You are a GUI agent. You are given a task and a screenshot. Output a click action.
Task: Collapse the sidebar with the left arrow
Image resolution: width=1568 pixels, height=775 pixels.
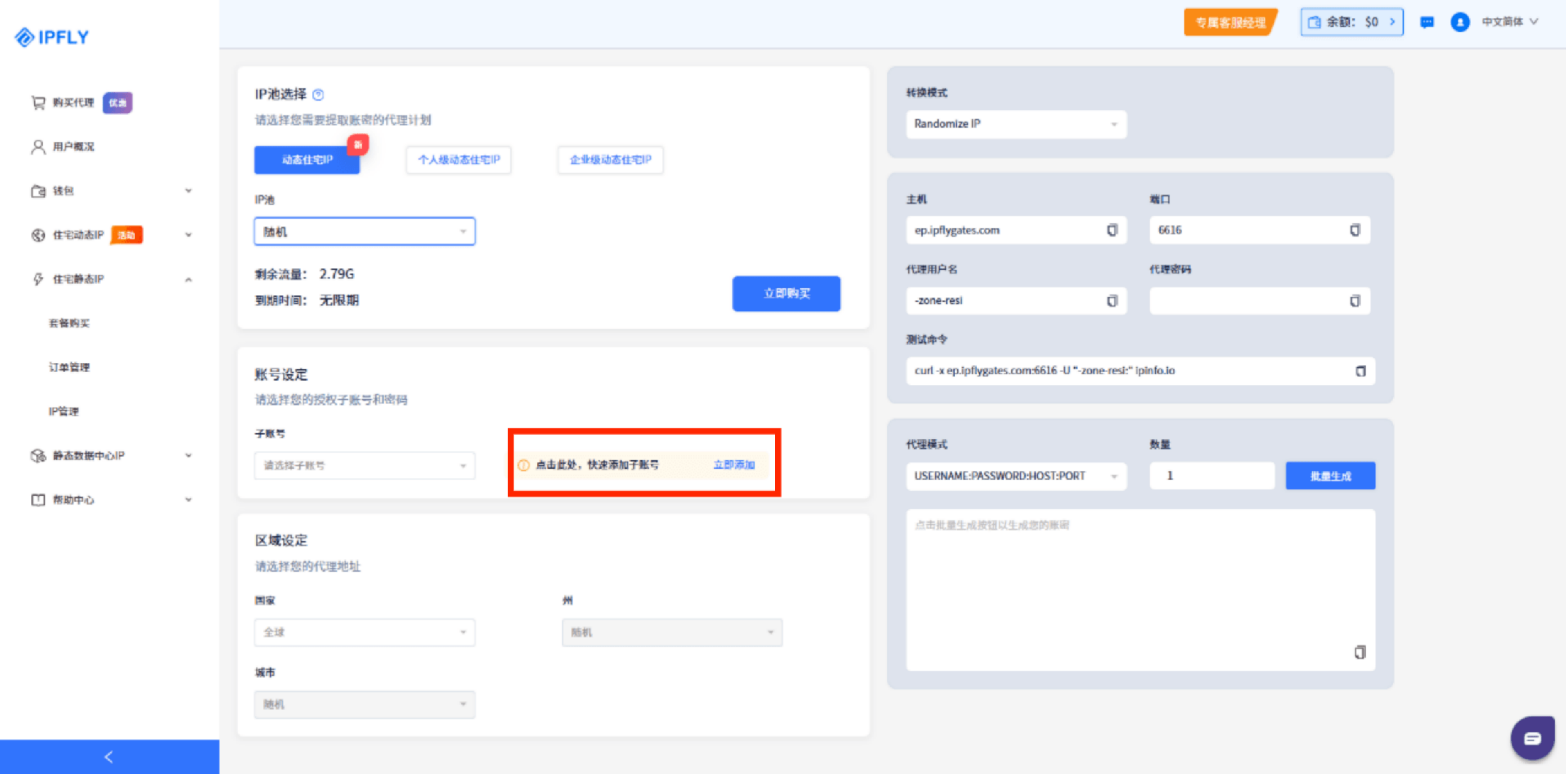pyautogui.click(x=110, y=757)
